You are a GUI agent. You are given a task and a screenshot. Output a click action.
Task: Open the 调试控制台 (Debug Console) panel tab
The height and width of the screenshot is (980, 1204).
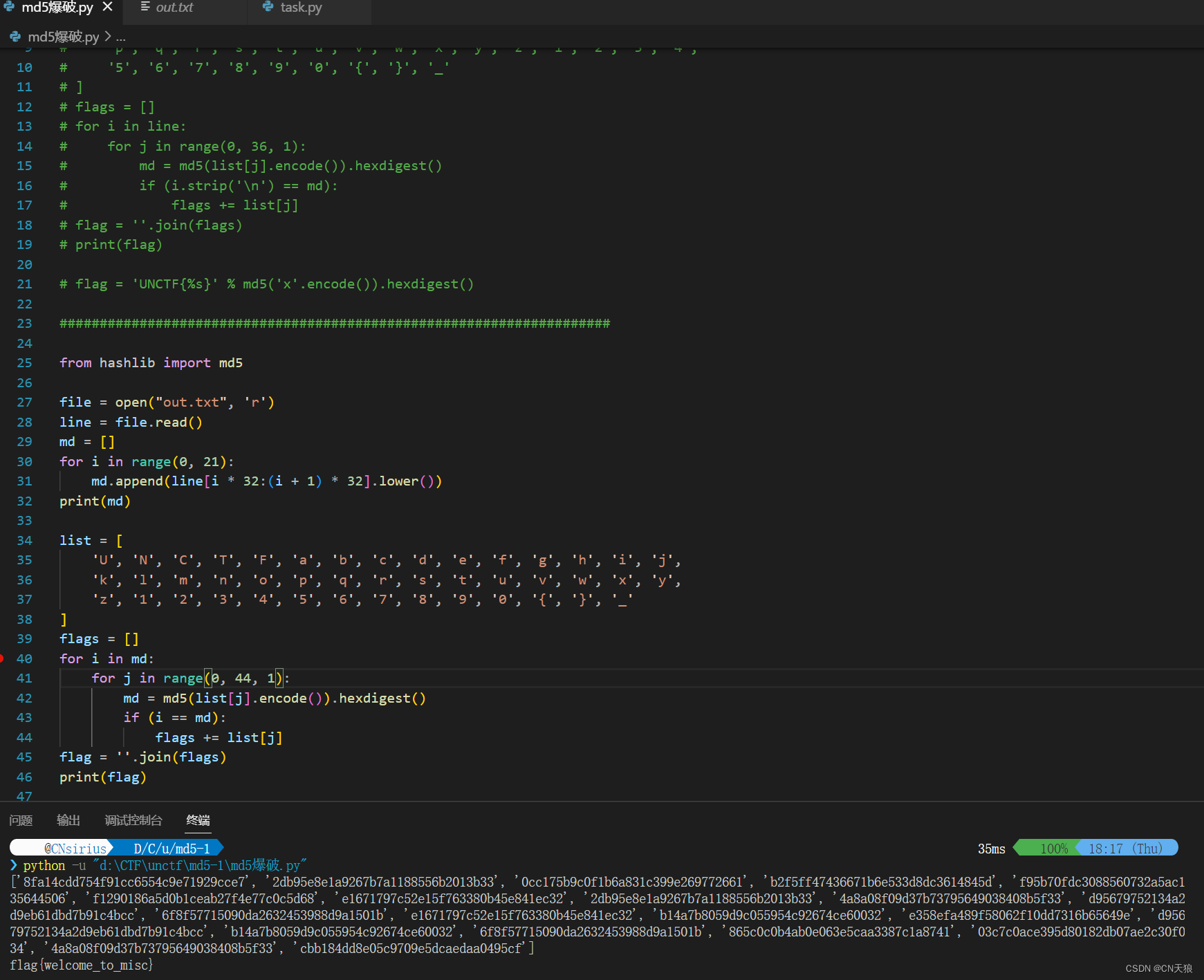(133, 820)
